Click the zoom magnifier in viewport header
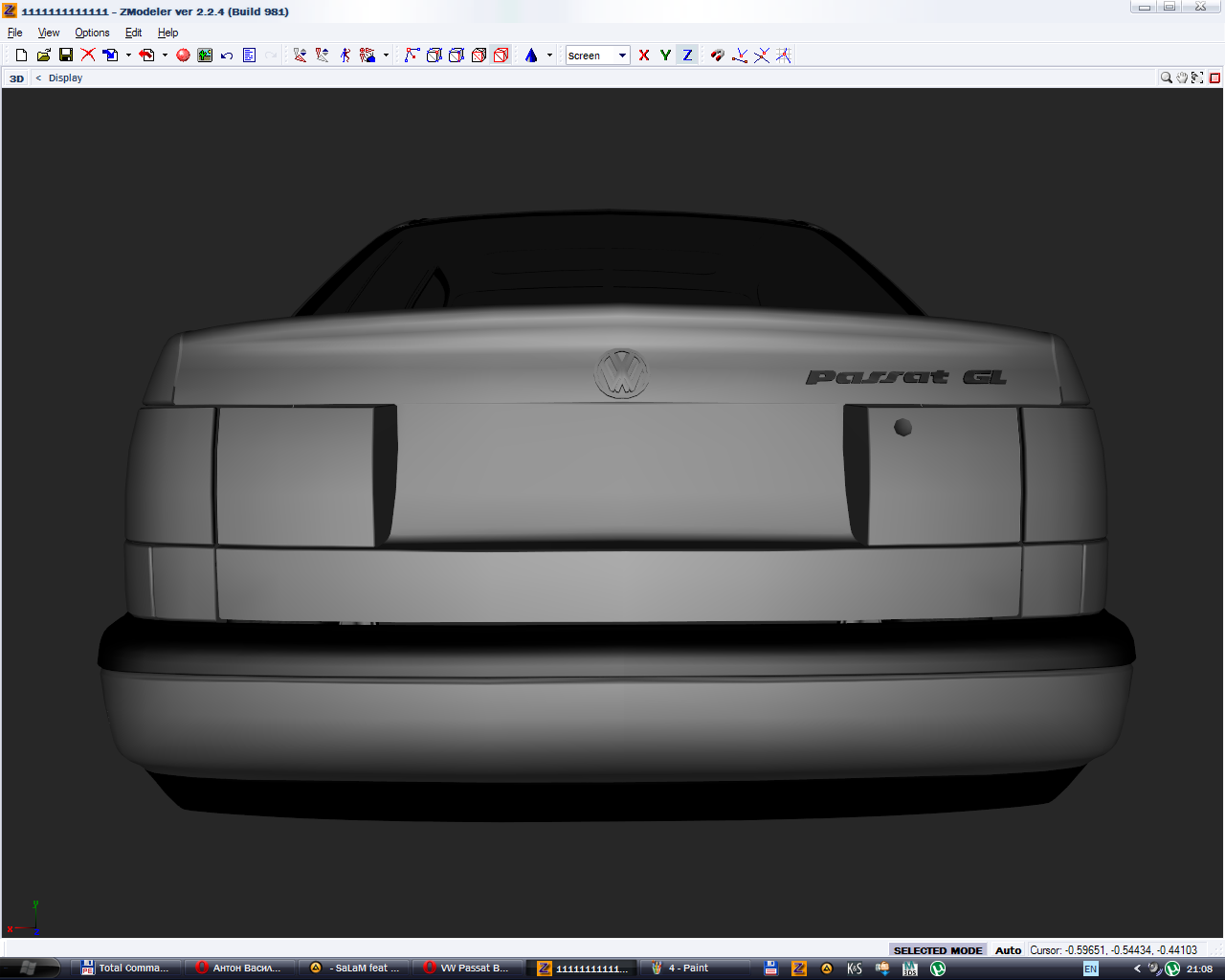The image size is (1225, 980). tap(1166, 78)
